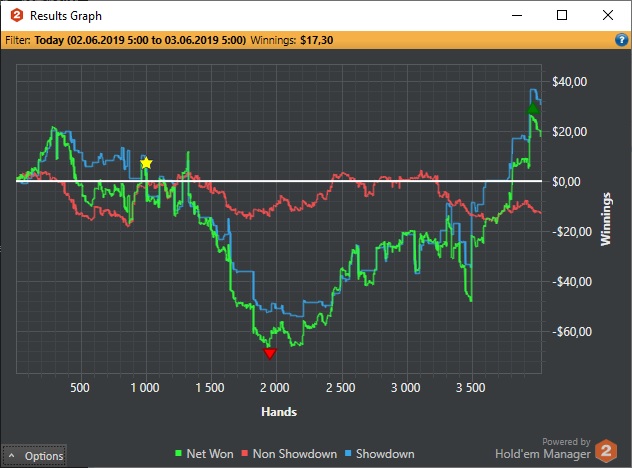Image resolution: width=632 pixels, height=468 pixels.
Task: Click the green upward triangle peak marker
Action: [x=533, y=108]
